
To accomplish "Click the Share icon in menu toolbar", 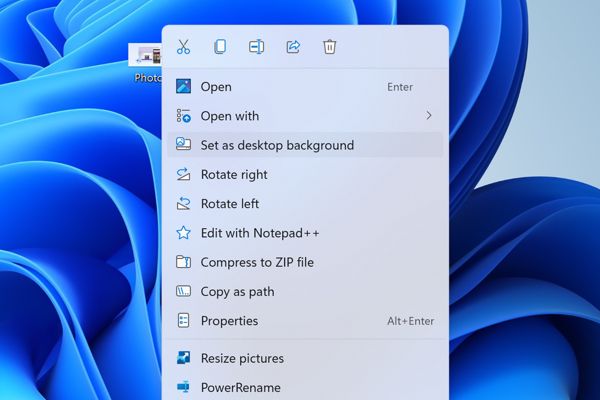I will [293, 47].
